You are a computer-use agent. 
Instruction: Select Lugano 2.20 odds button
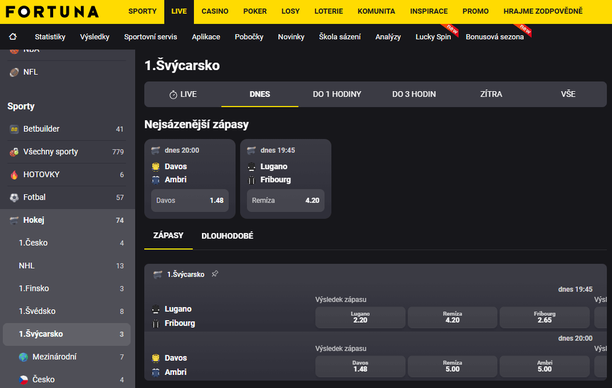[x=360, y=317]
